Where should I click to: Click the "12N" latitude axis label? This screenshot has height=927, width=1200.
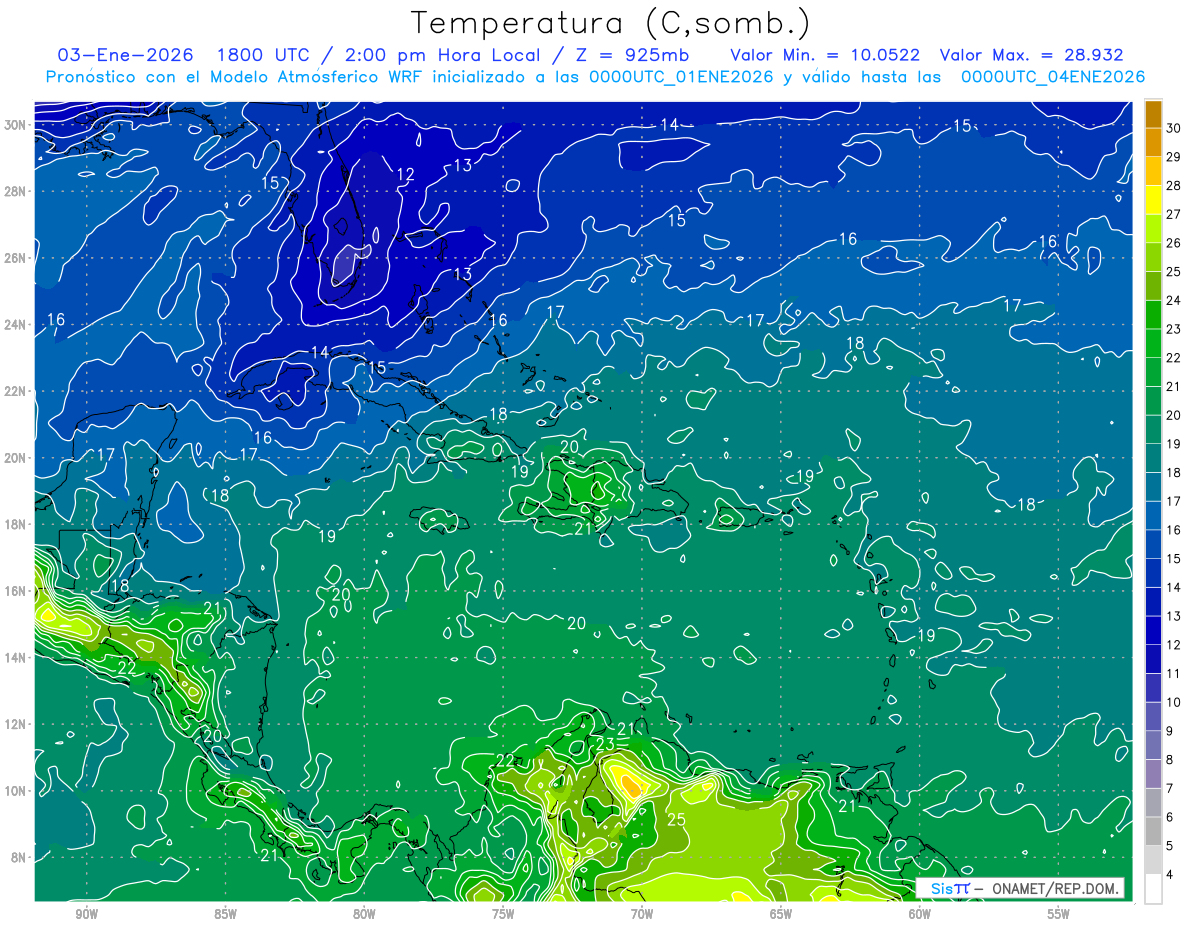pos(15,724)
